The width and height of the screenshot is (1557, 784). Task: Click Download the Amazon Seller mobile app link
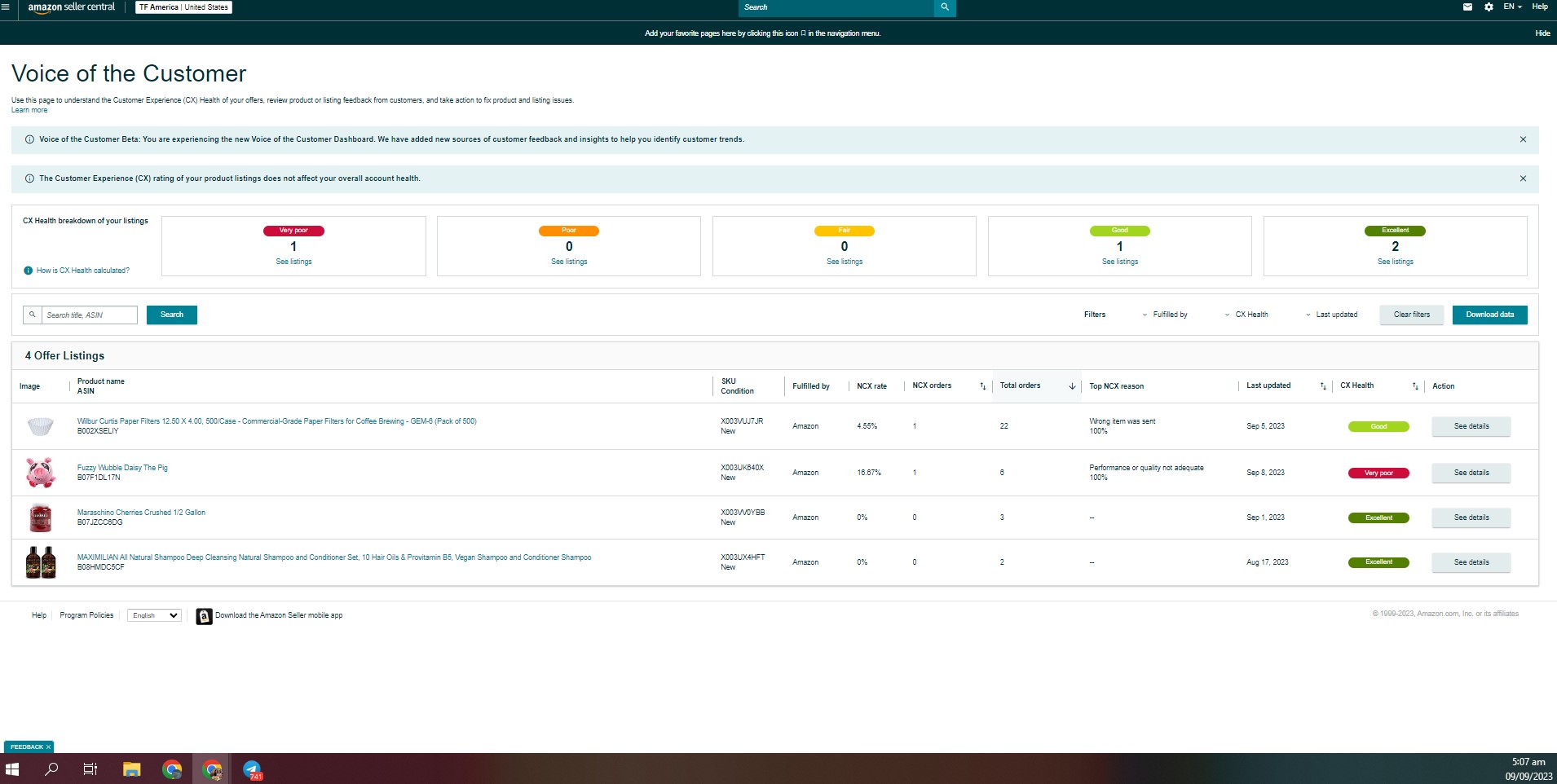(279, 615)
